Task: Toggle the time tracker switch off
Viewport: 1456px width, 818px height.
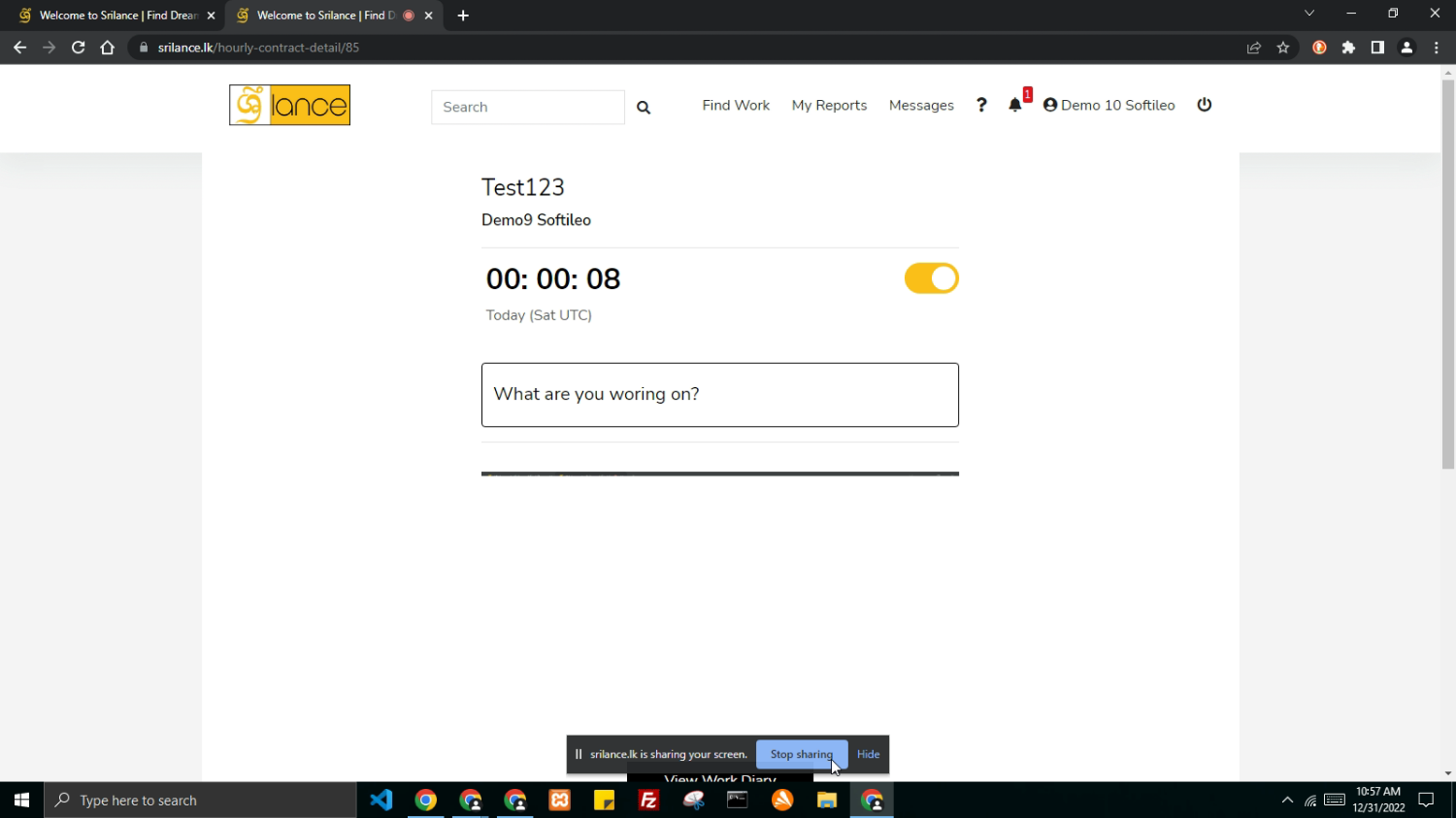Action: click(931, 278)
